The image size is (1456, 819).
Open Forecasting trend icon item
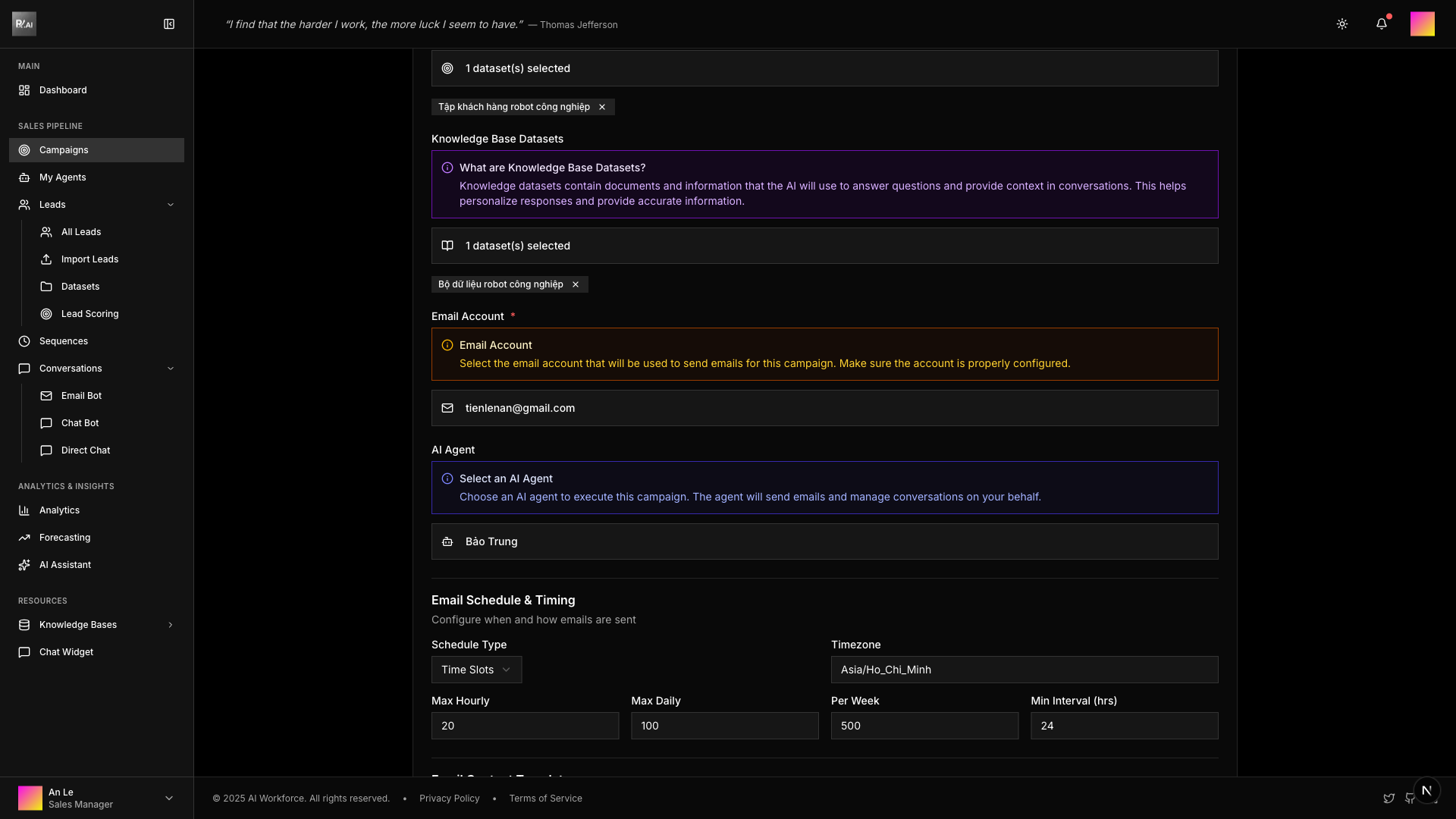pyautogui.click(x=64, y=538)
